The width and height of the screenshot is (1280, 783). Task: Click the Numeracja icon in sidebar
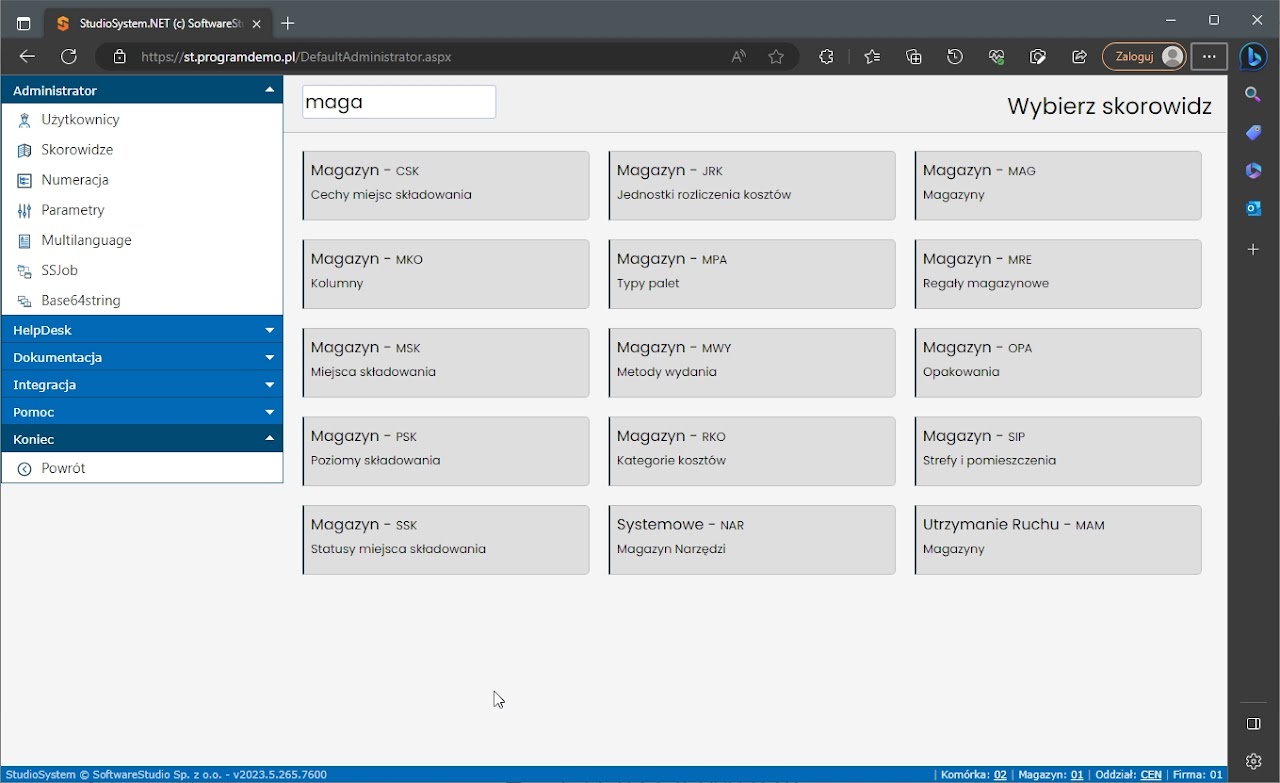(x=25, y=180)
